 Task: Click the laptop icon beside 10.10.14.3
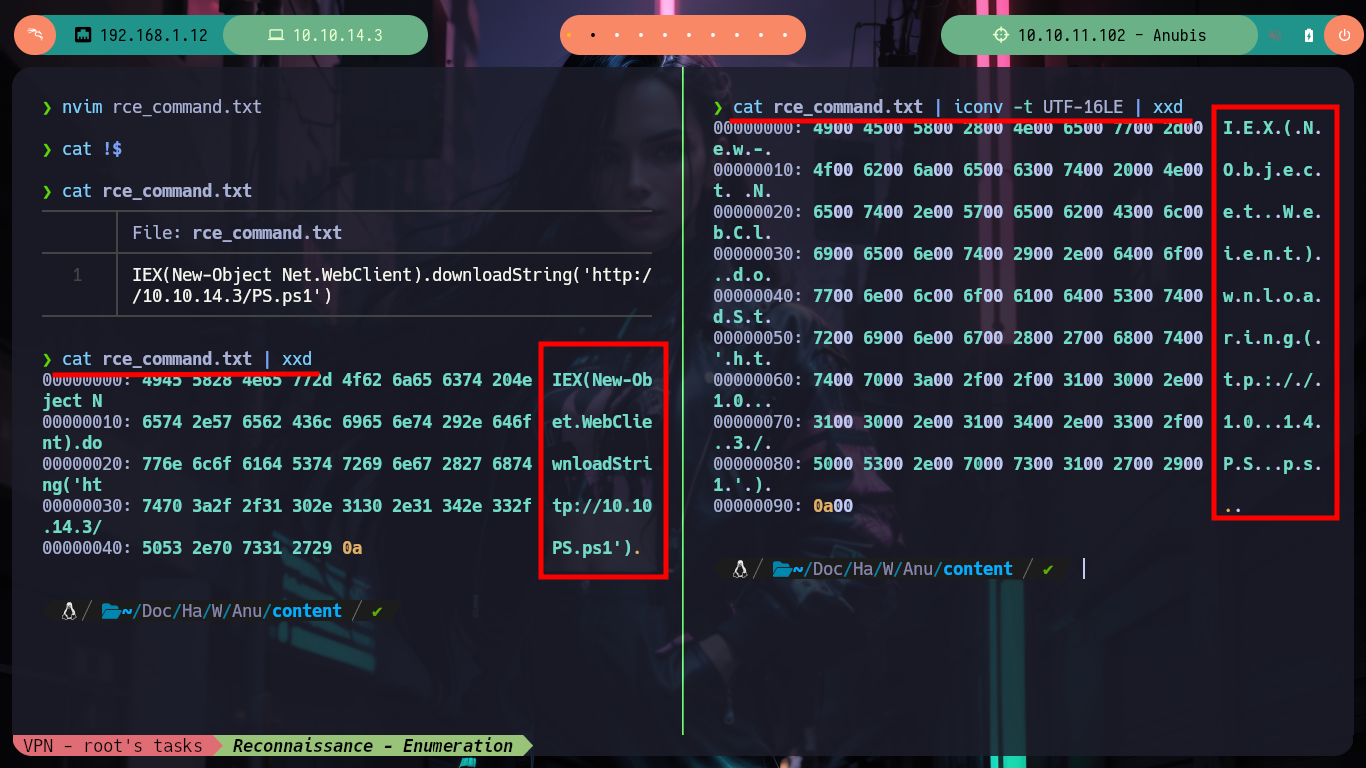(x=275, y=35)
